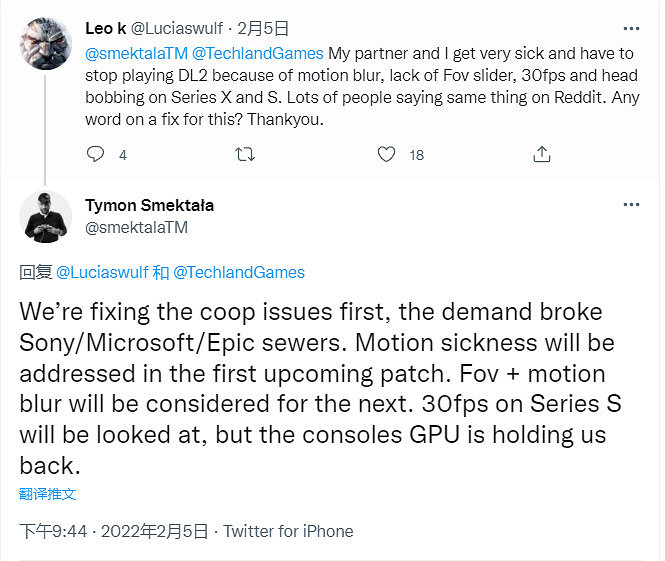The height and width of the screenshot is (561, 665).
Task: Click the Twitter for iPhone source link
Action: tap(288, 531)
